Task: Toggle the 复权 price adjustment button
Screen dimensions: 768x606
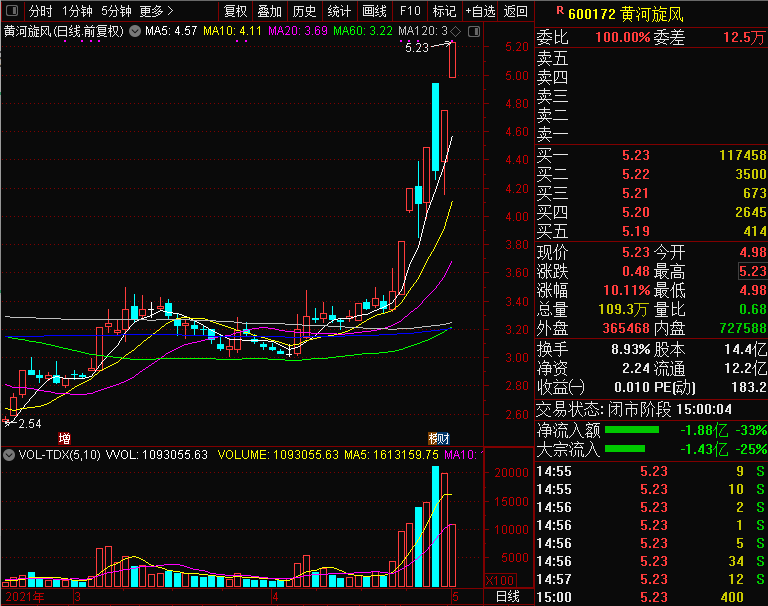Action: coord(236,11)
